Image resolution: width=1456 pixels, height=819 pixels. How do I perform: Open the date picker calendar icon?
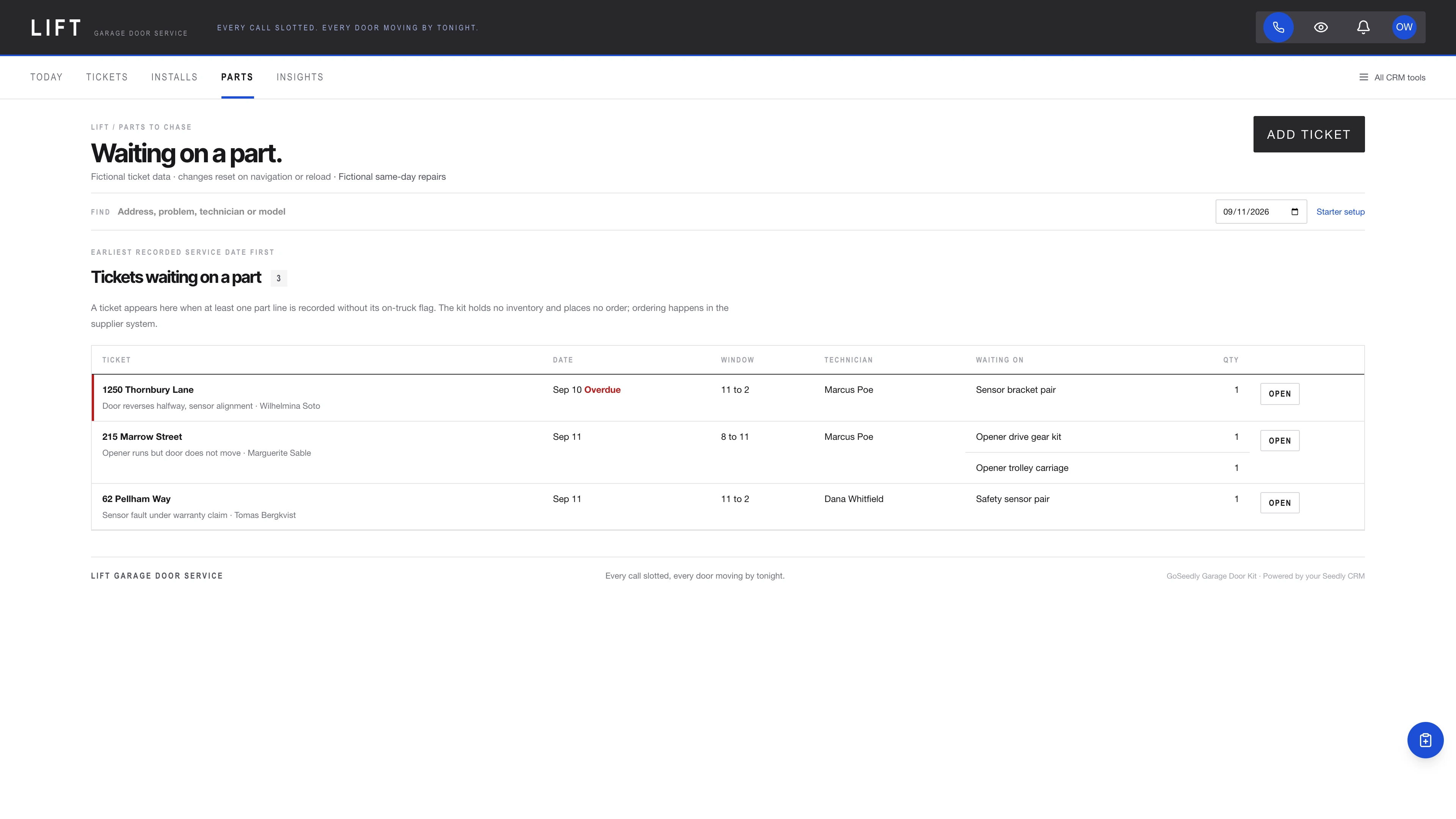tap(1294, 212)
